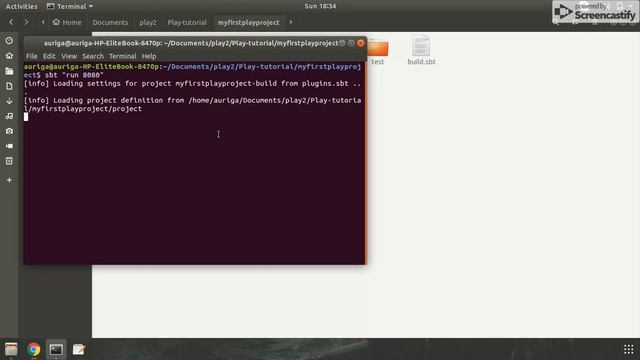Image resolution: width=640 pixels, height=360 pixels.
Task: Launch Google Chrome from dock
Action: (x=34, y=349)
